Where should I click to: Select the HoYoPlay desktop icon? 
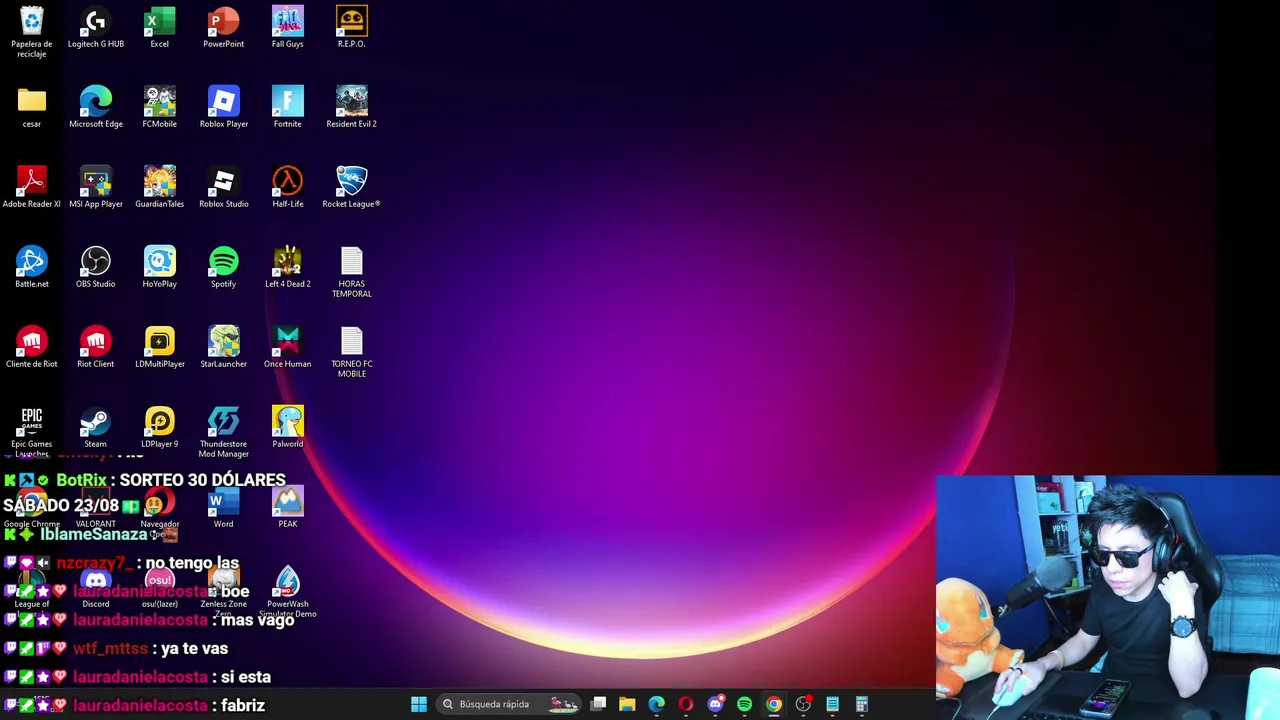point(160,268)
